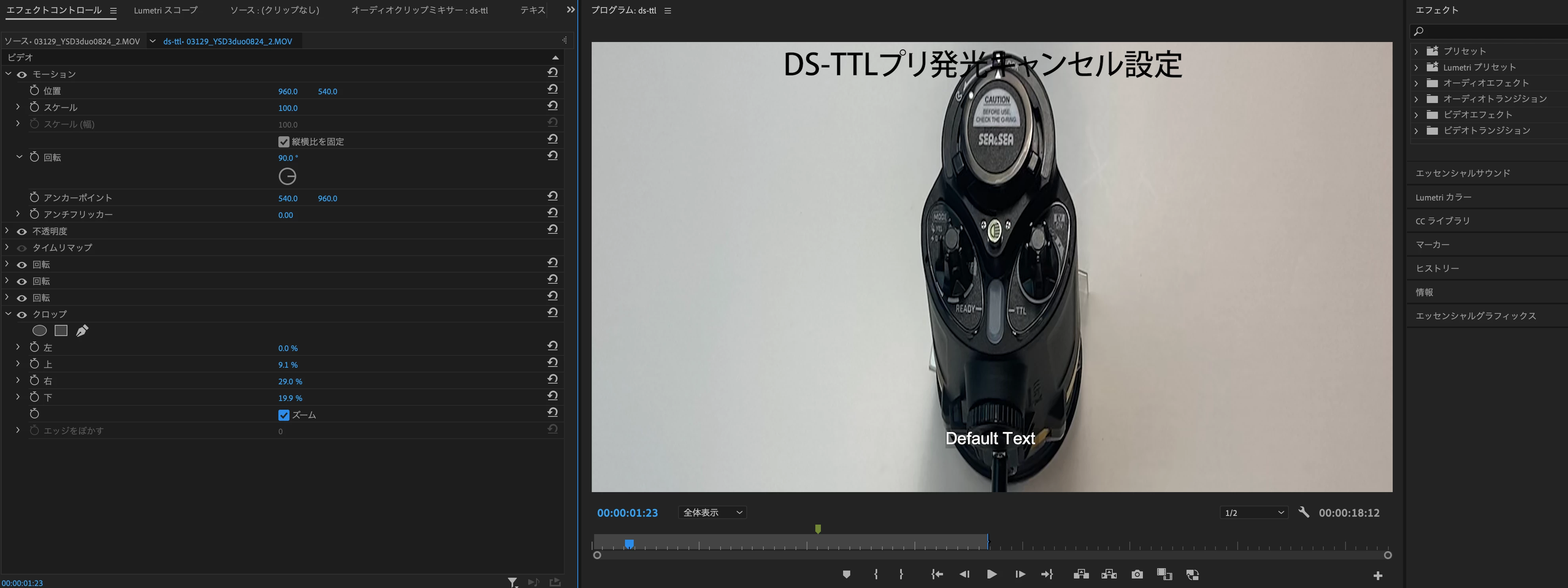1568x588 pixels.
Task: Open the button editor plus icon
Action: (x=1378, y=575)
